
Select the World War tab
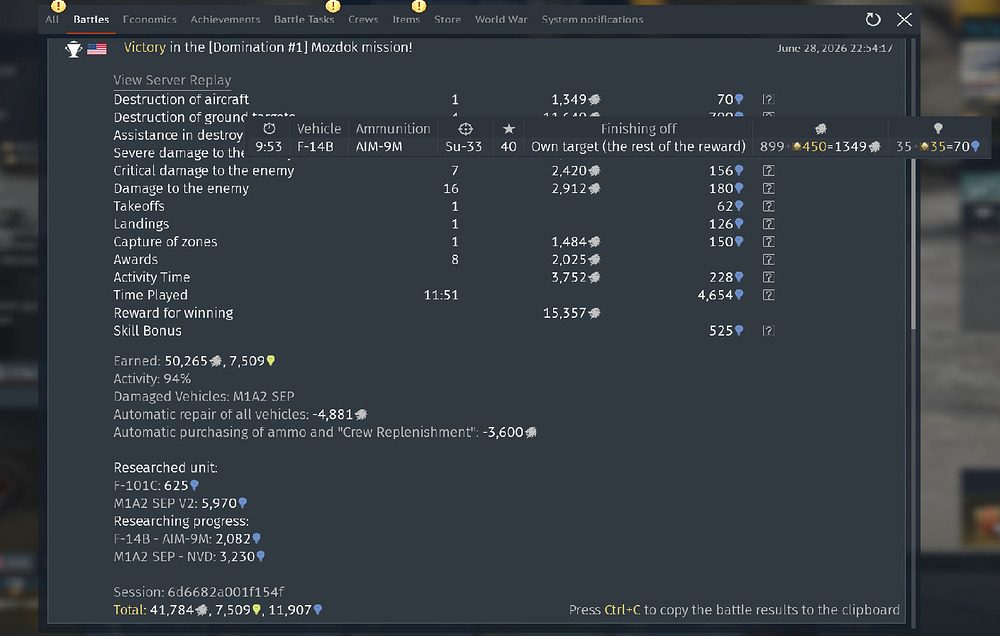[501, 20]
